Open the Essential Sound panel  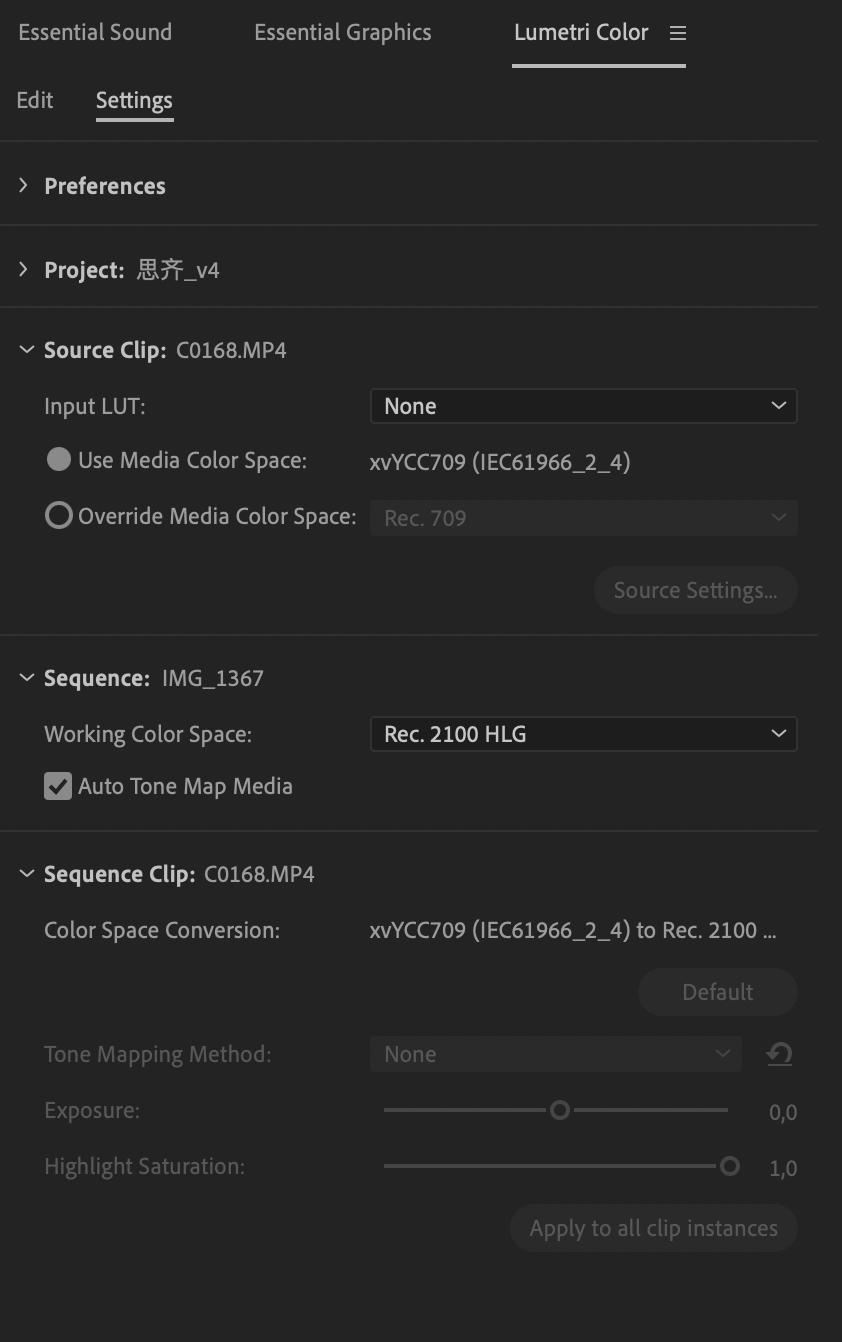(x=94, y=32)
